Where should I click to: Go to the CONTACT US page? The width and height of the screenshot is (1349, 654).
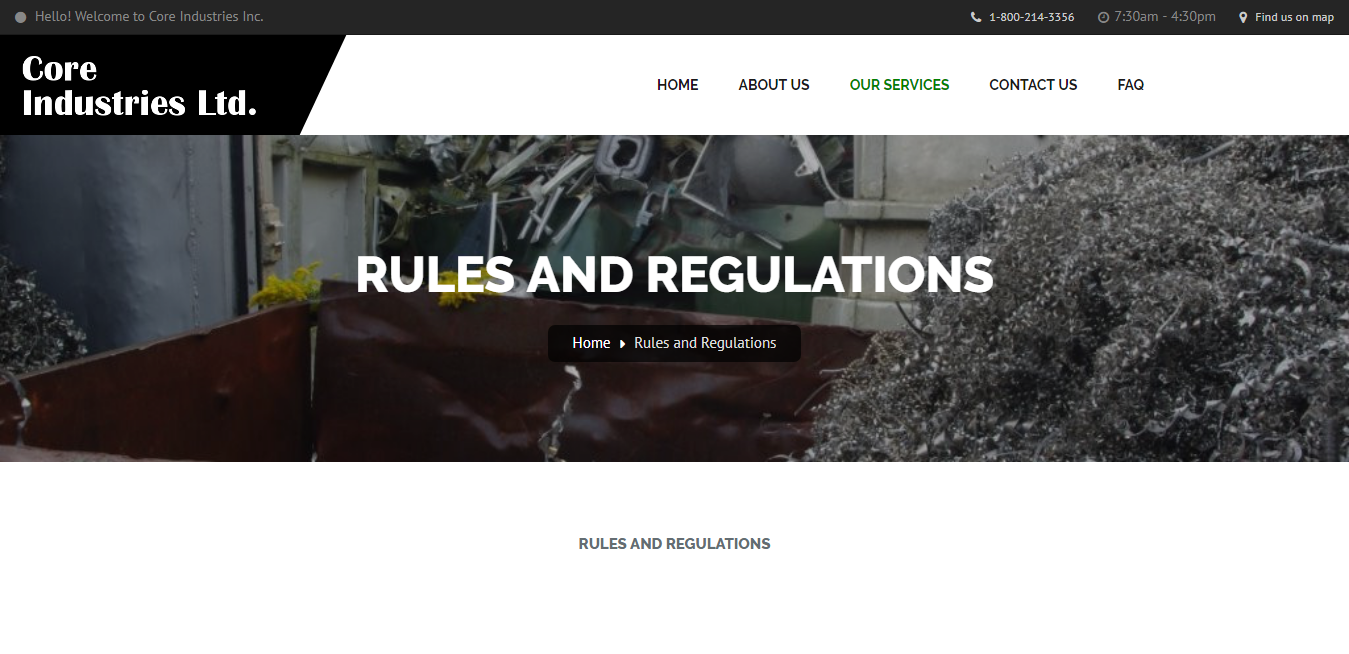pos(1033,85)
